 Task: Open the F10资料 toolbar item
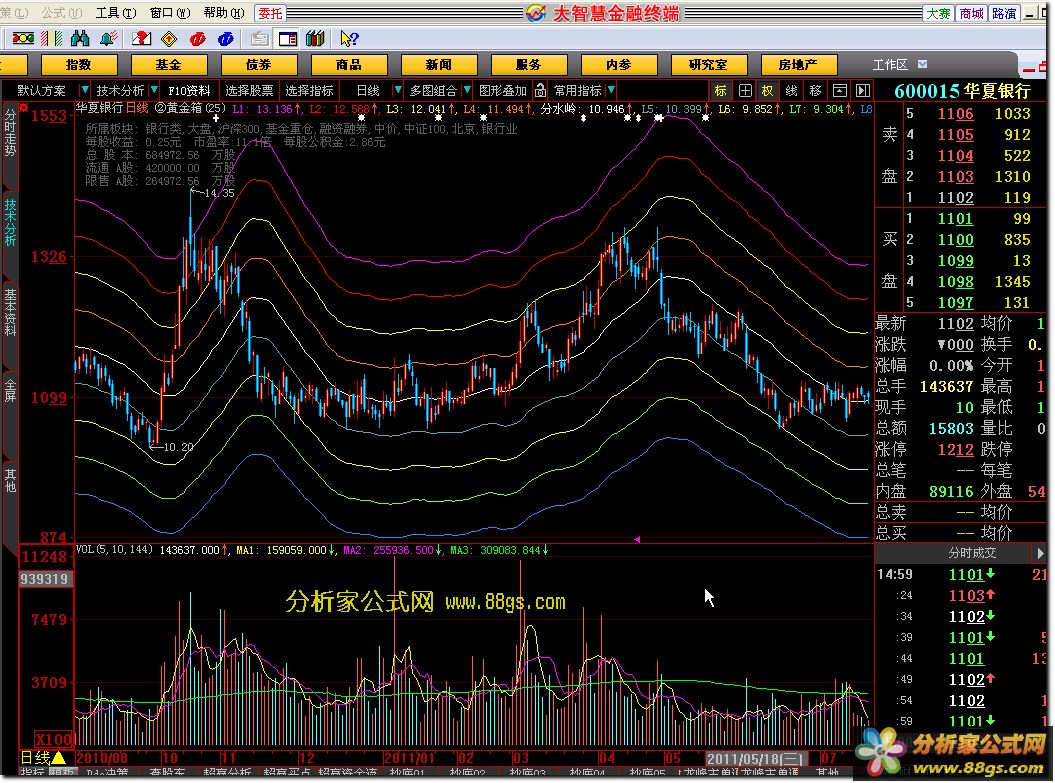tap(189, 90)
